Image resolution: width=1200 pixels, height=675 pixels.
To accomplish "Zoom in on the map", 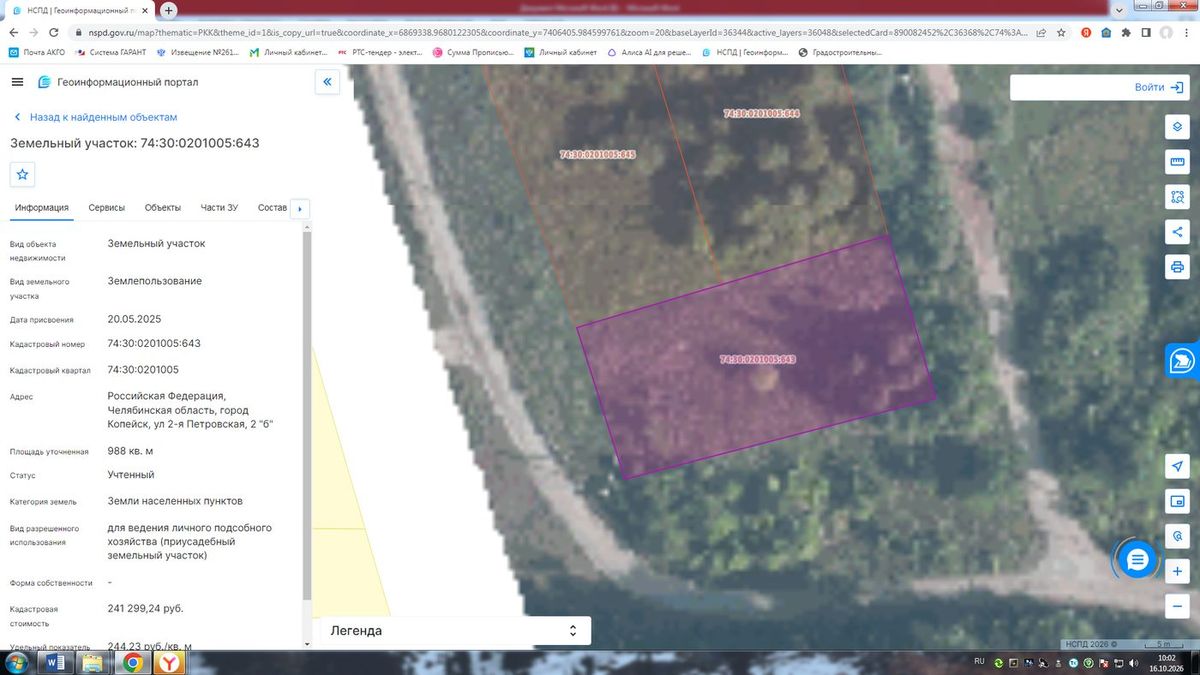I will click(x=1177, y=571).
